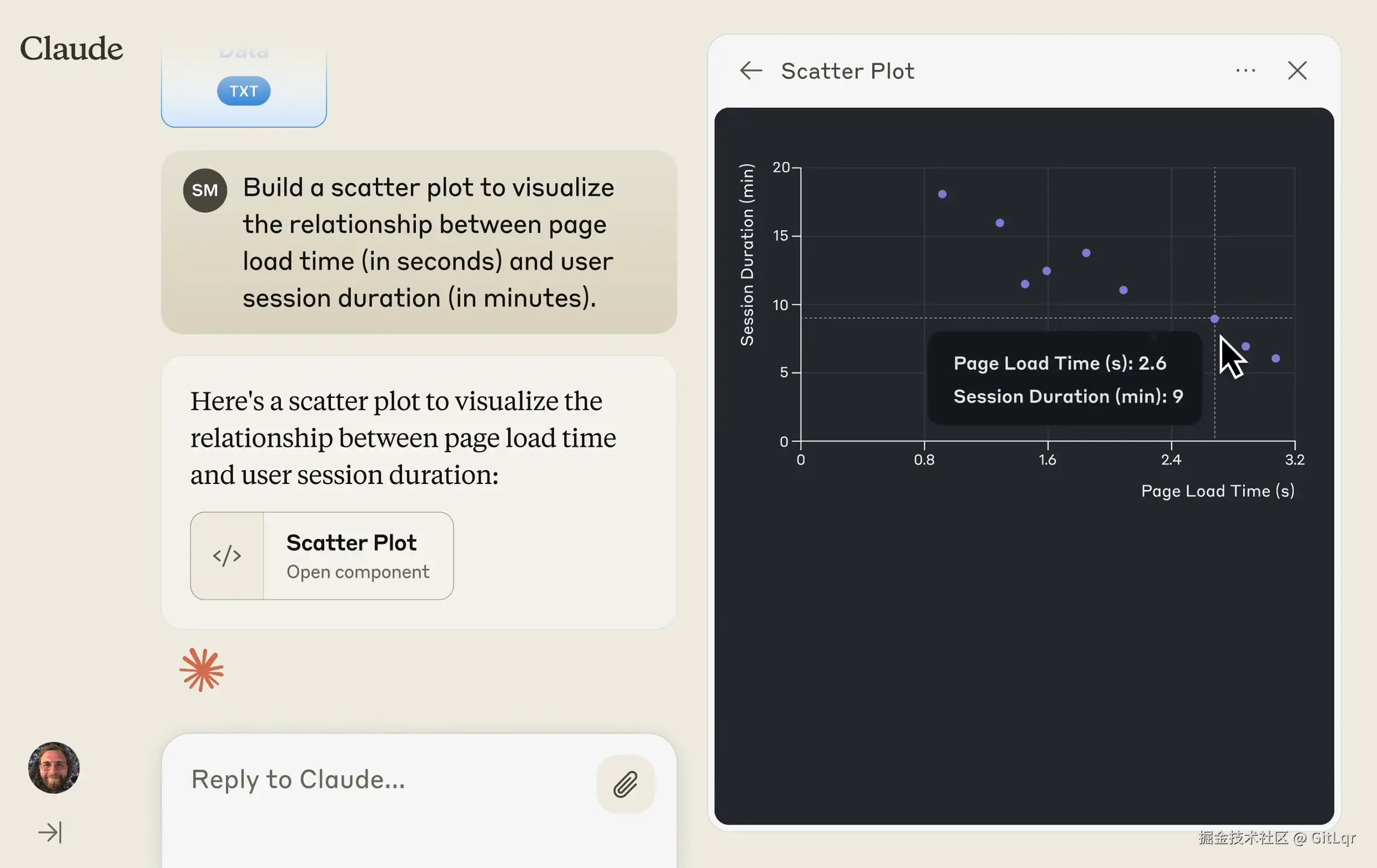Open the three-dots more options menu
Screen dimensions: 1377x868
pos(1246,71)
